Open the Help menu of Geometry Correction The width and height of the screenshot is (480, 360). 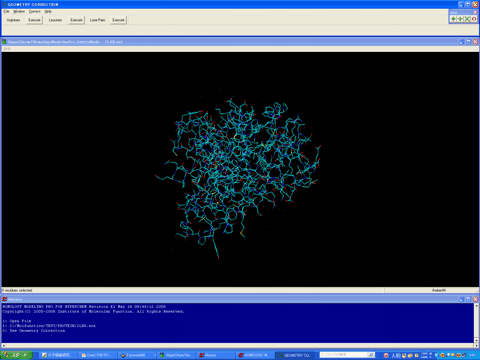pos(48,11)
